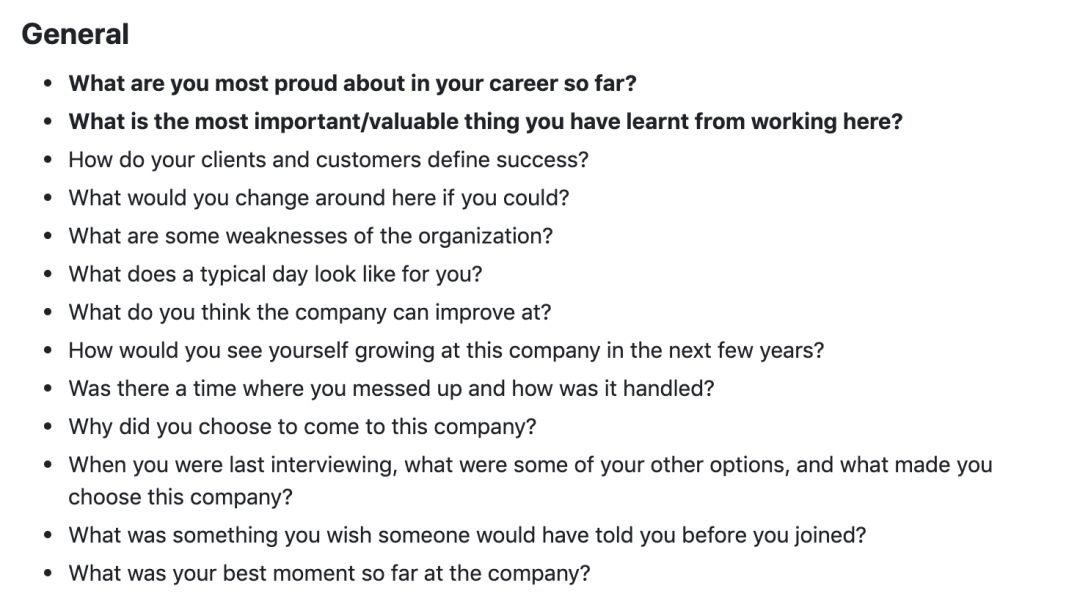Viewport: 1080px width, 613px height.
Task: Click the wrapped line 'choose this company?'
Action: point(180,497)
